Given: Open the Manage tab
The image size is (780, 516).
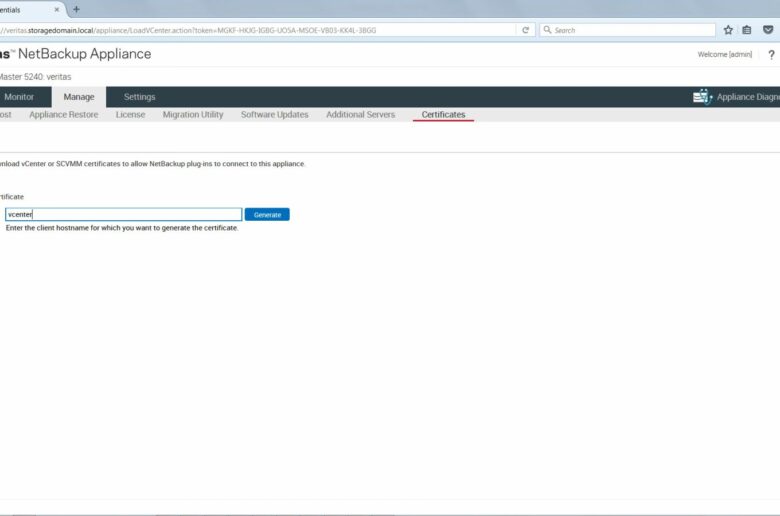Looking at the screenshot, I should tap(79, 97).
